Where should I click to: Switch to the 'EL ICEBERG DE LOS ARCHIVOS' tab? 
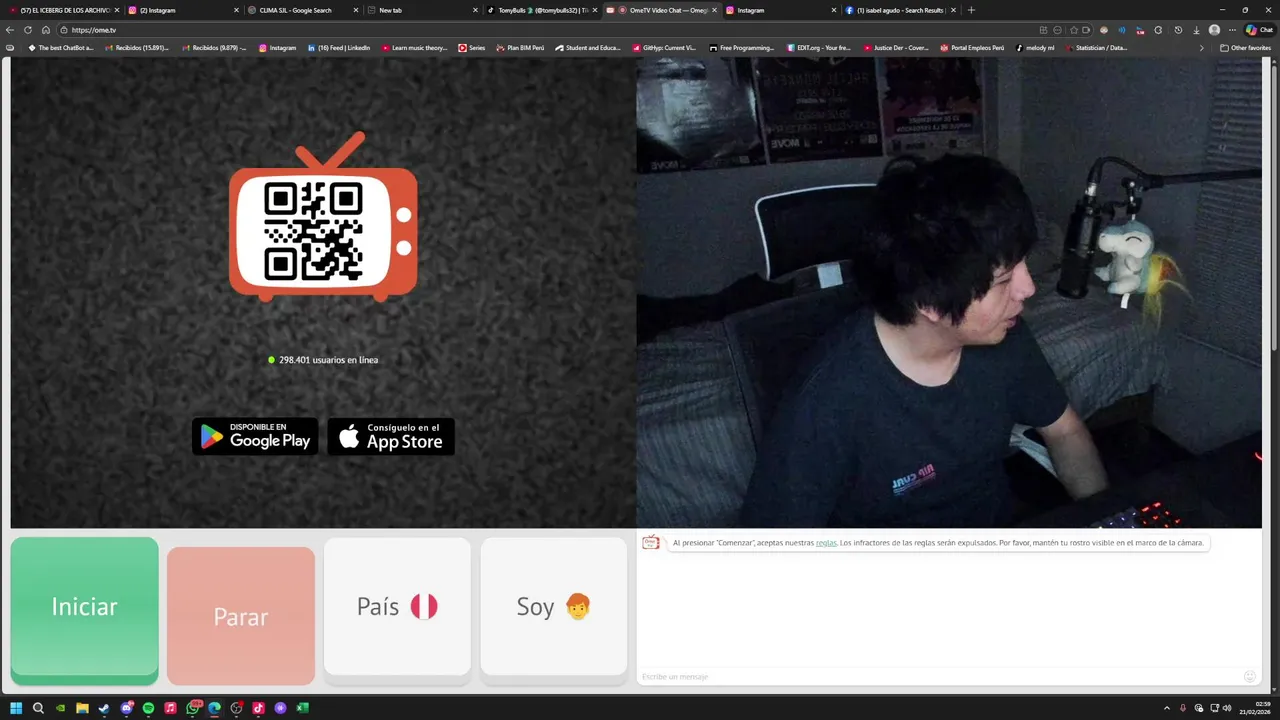(x=64, y=10)
